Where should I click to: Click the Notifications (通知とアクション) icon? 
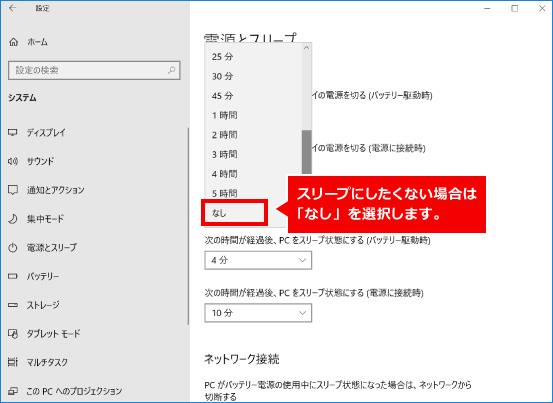[x=13, y=190]
